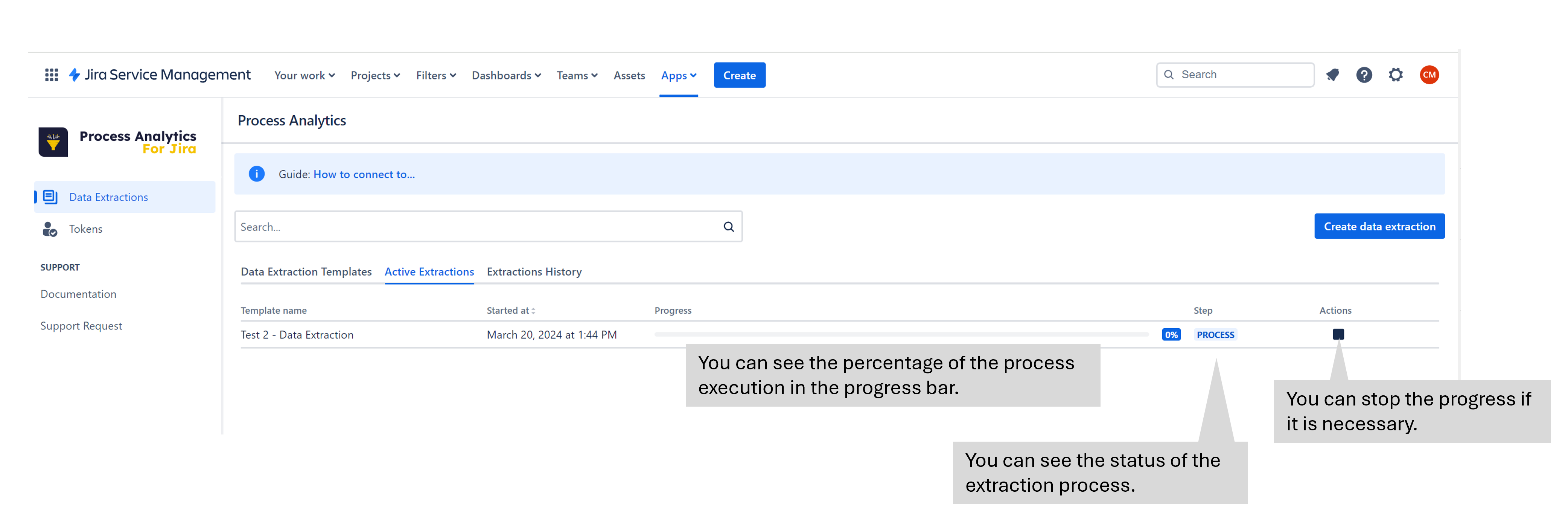Click the Jira Service Management logo
The width and height of the screenshot is (1568, 532).
pos(160,75)
